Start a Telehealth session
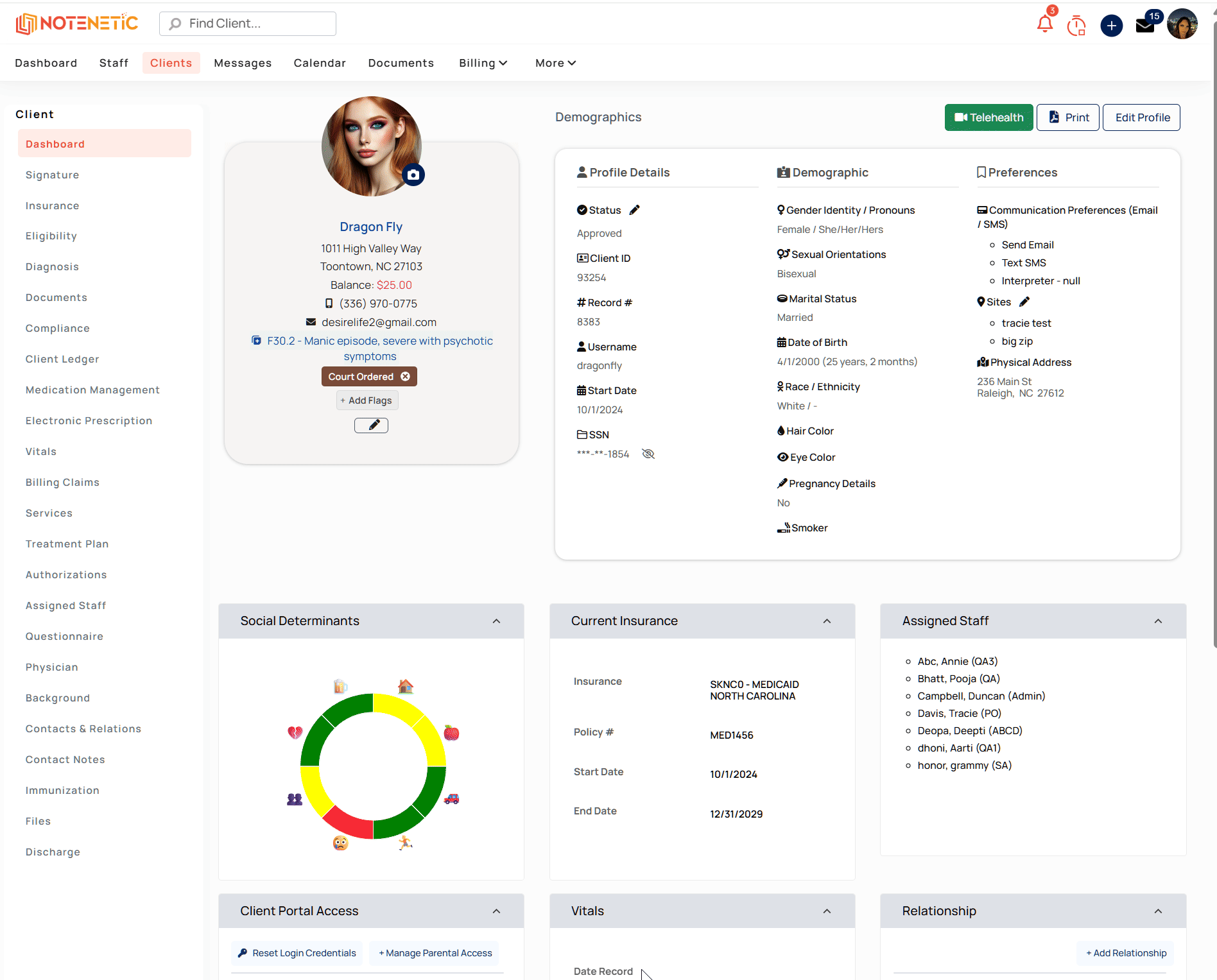 click(988, 117)
